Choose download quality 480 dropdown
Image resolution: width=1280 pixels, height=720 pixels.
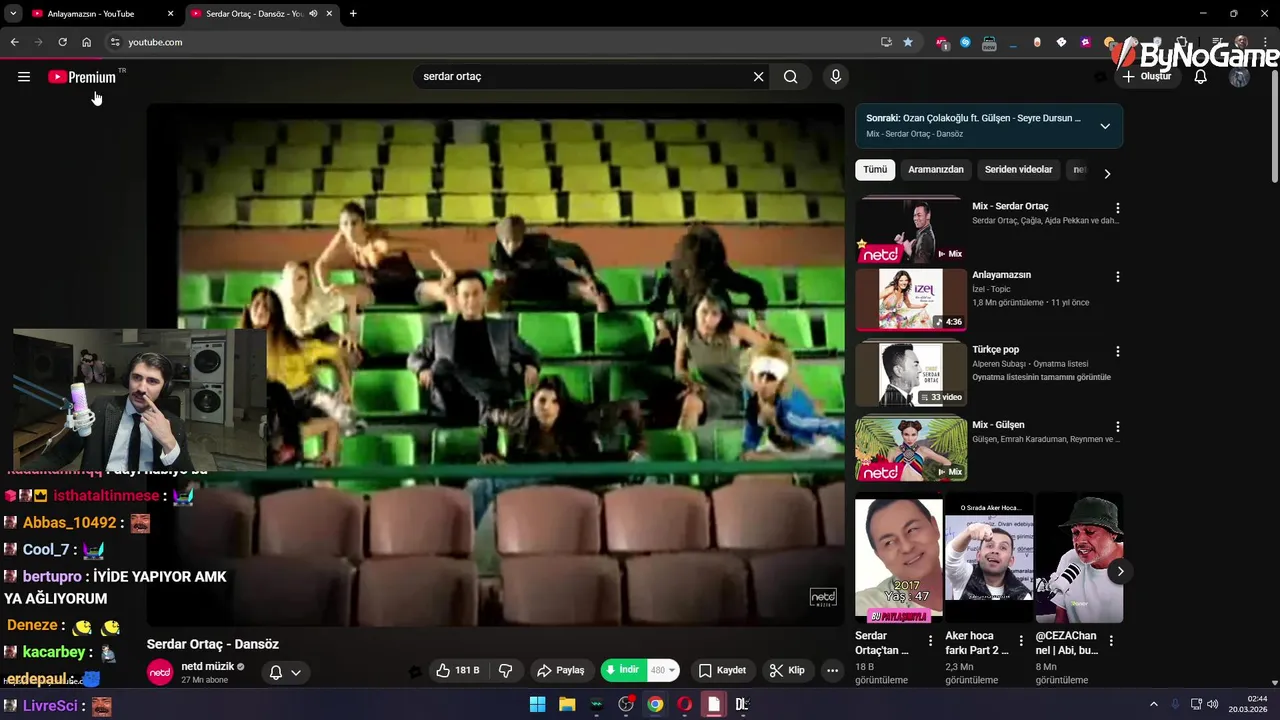click(663, 670)
